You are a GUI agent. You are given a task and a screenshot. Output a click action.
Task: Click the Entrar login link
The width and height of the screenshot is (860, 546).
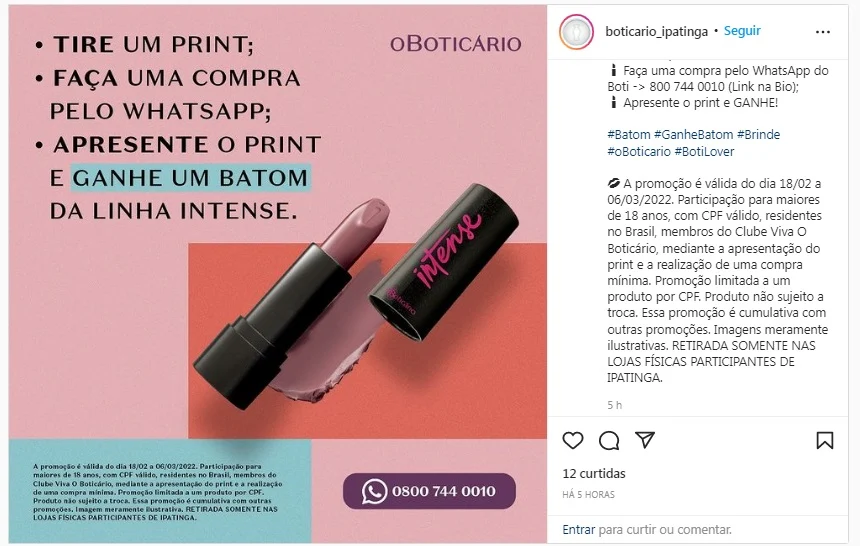tap(579, 530)
